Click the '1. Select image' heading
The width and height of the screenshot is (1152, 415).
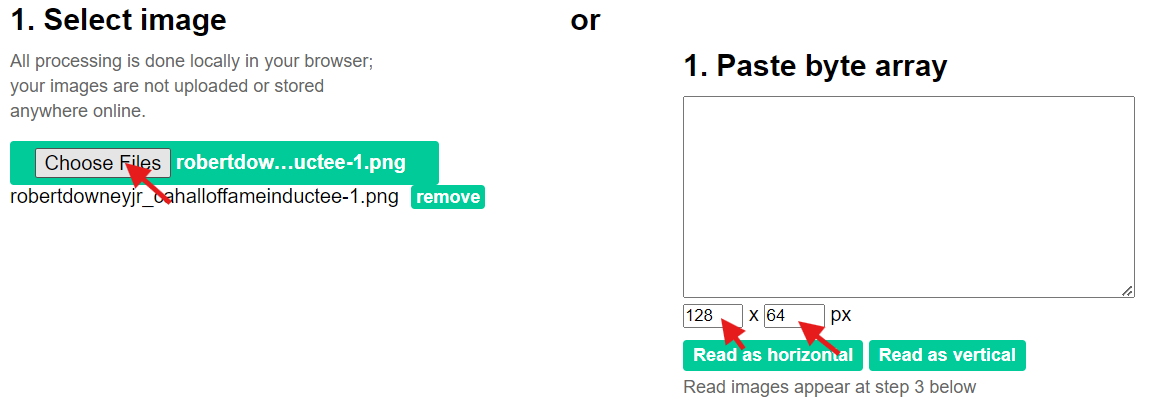tap(118, 20)
